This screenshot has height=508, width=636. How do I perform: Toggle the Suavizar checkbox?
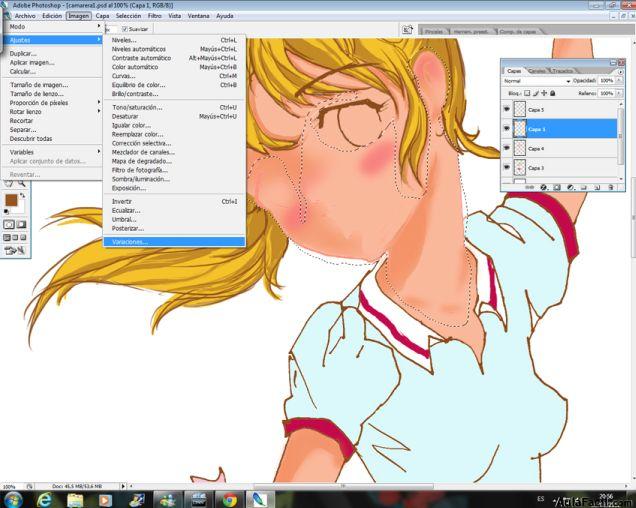125,29
